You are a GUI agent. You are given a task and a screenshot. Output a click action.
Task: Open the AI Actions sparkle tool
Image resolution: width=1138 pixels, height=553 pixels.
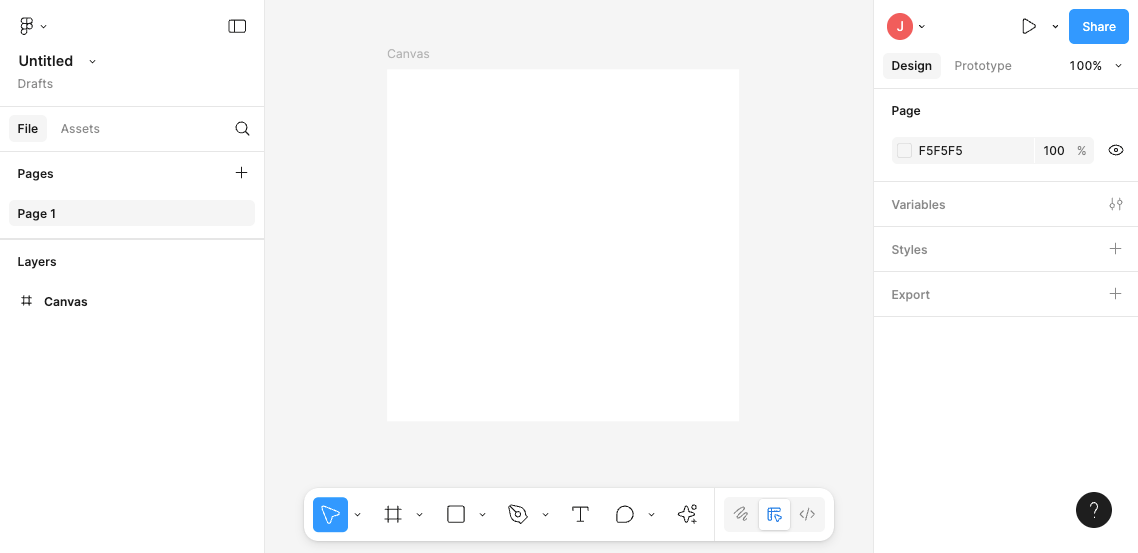click(687, 515)
